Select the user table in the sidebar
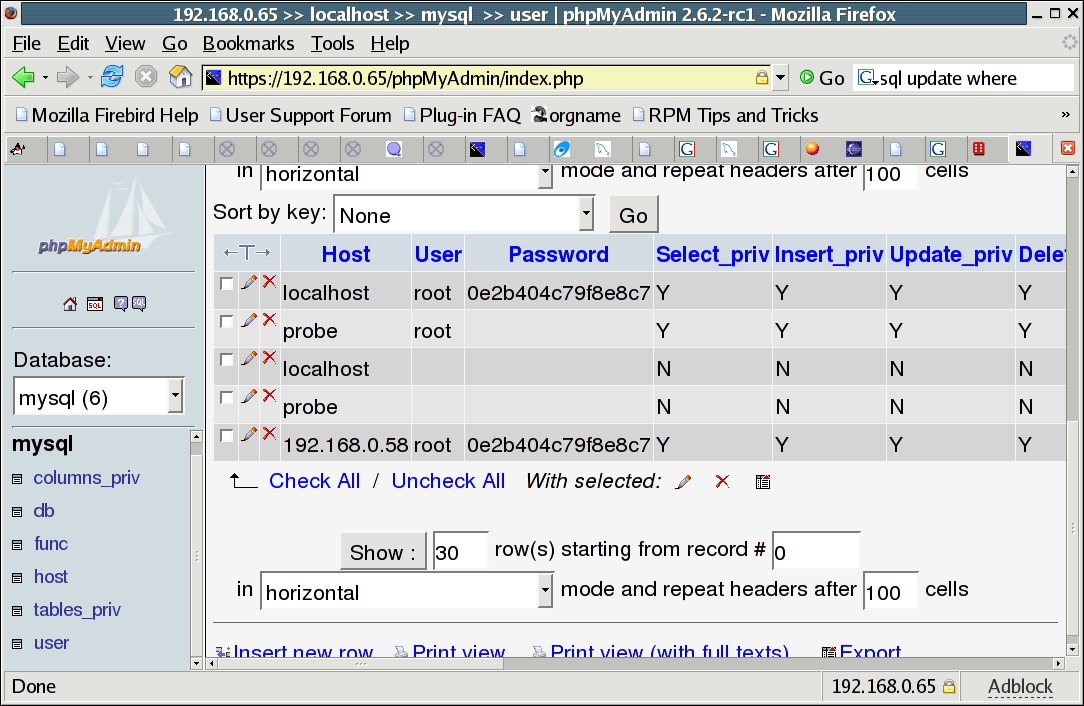Screen dimensions: 1084x706 coord(51,642)
